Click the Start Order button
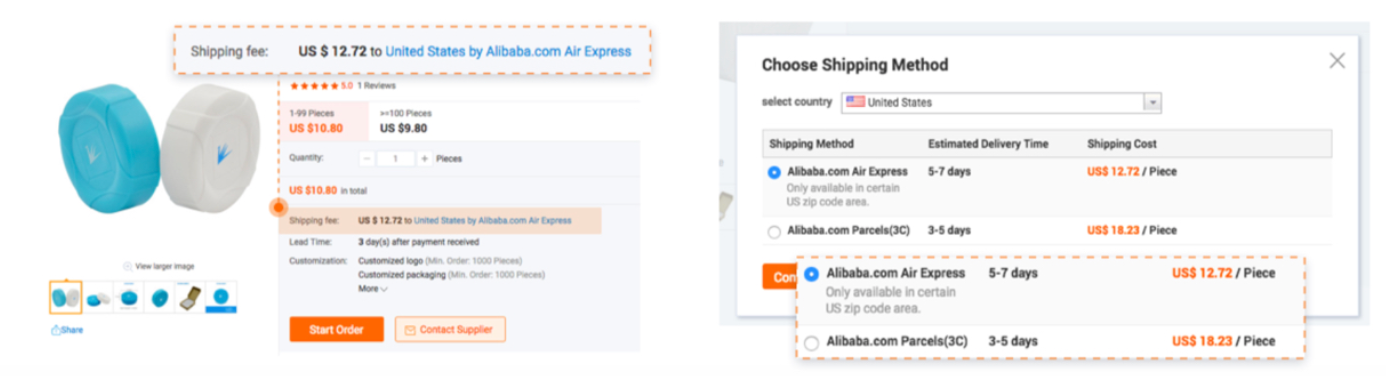Viewport: 1386px width, 376px height. coord(336,329)
